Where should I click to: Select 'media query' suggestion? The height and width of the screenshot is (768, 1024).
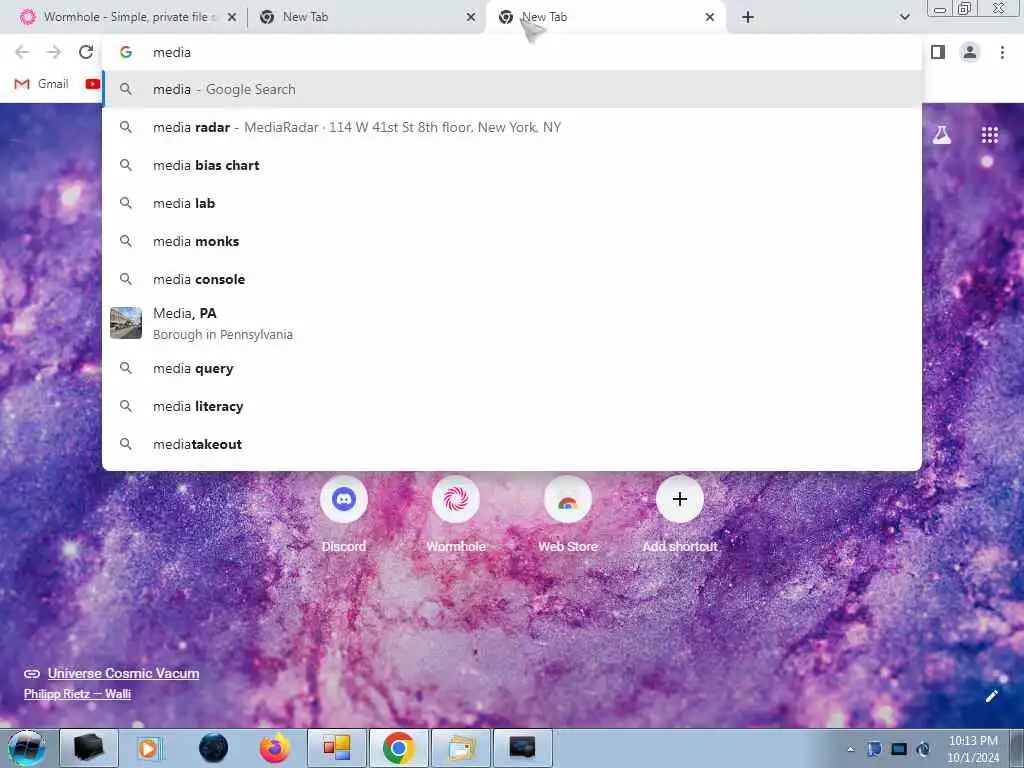point(512,368)
